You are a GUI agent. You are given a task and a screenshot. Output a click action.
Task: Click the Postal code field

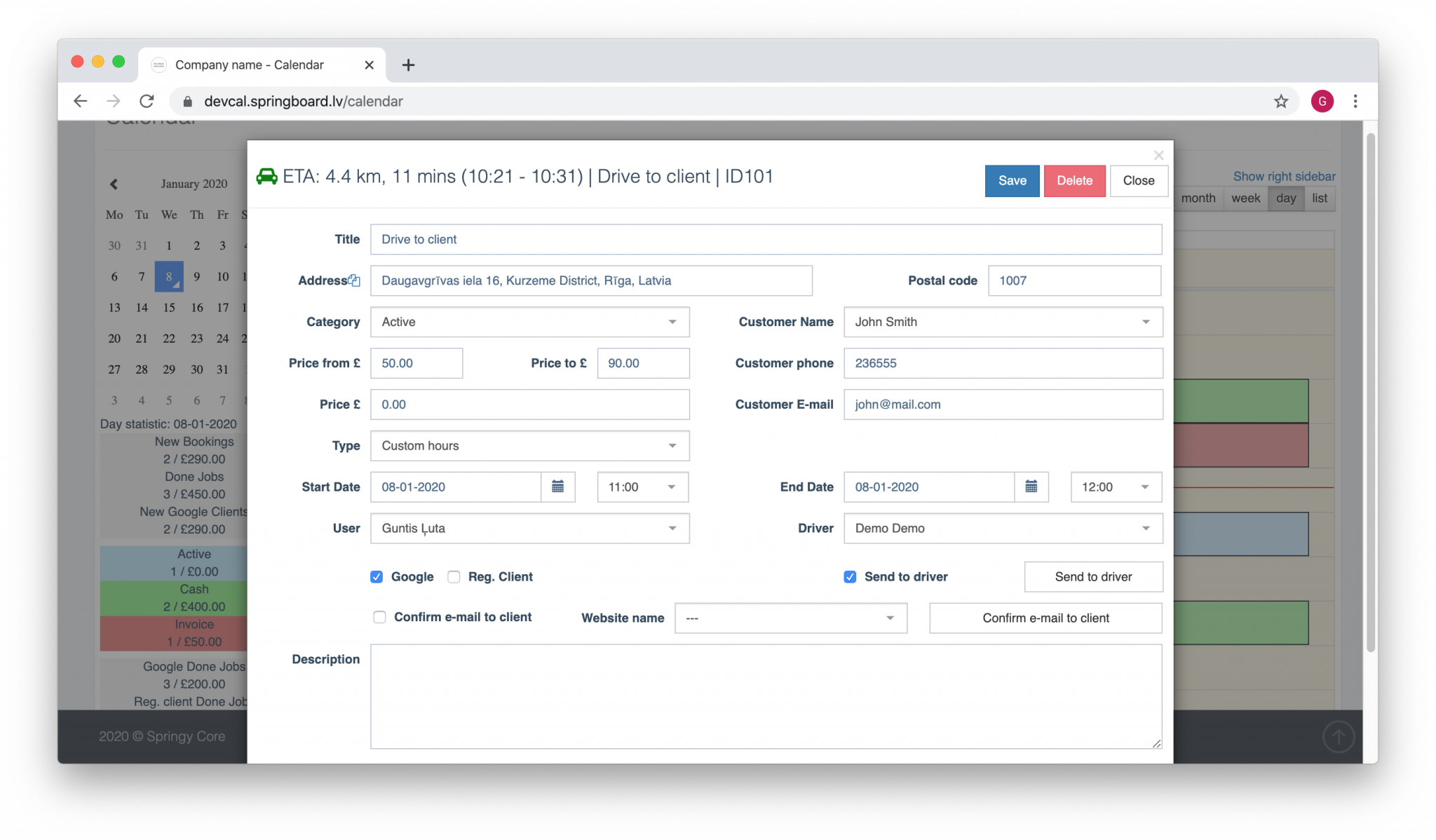click(1074, 280)
